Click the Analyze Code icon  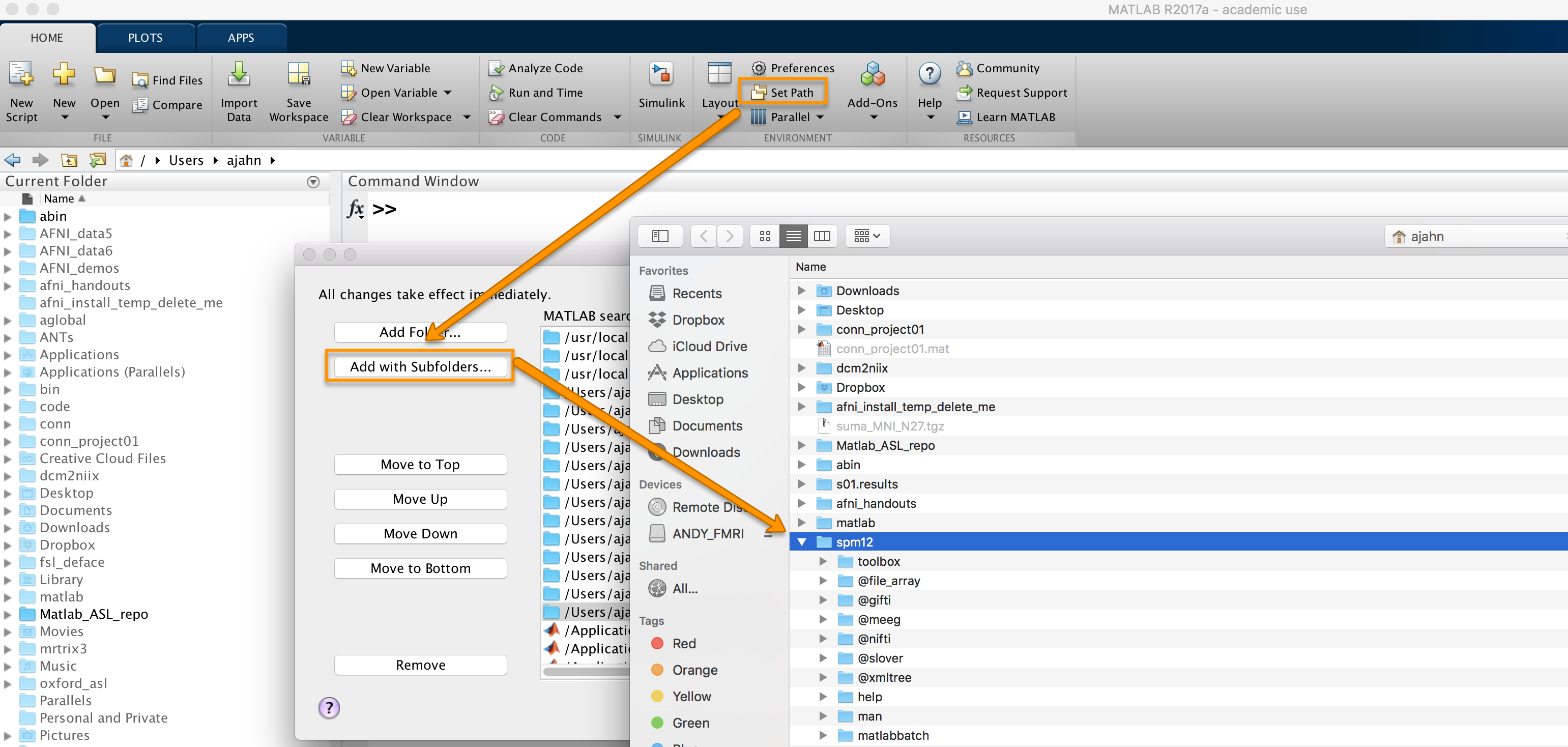497,68
